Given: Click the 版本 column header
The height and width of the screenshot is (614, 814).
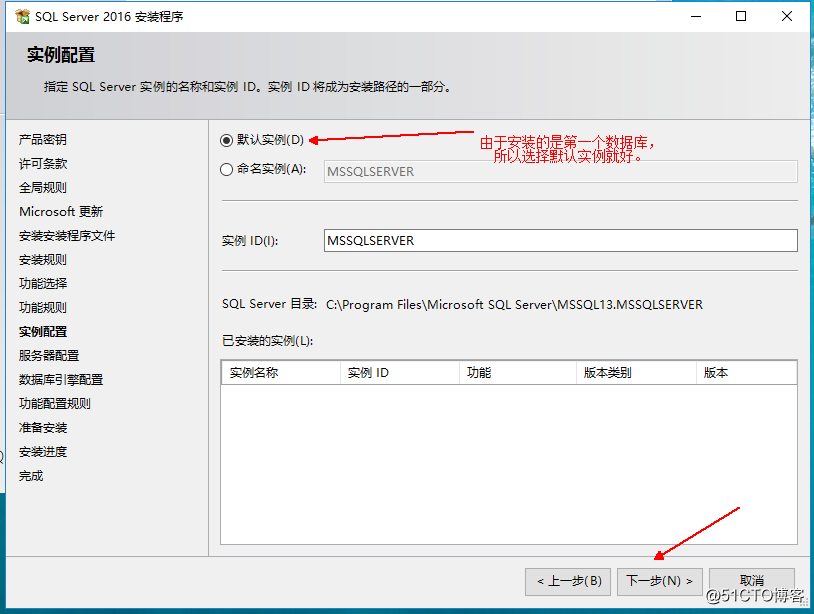Looking at the screenshot, I should (747, 373).
